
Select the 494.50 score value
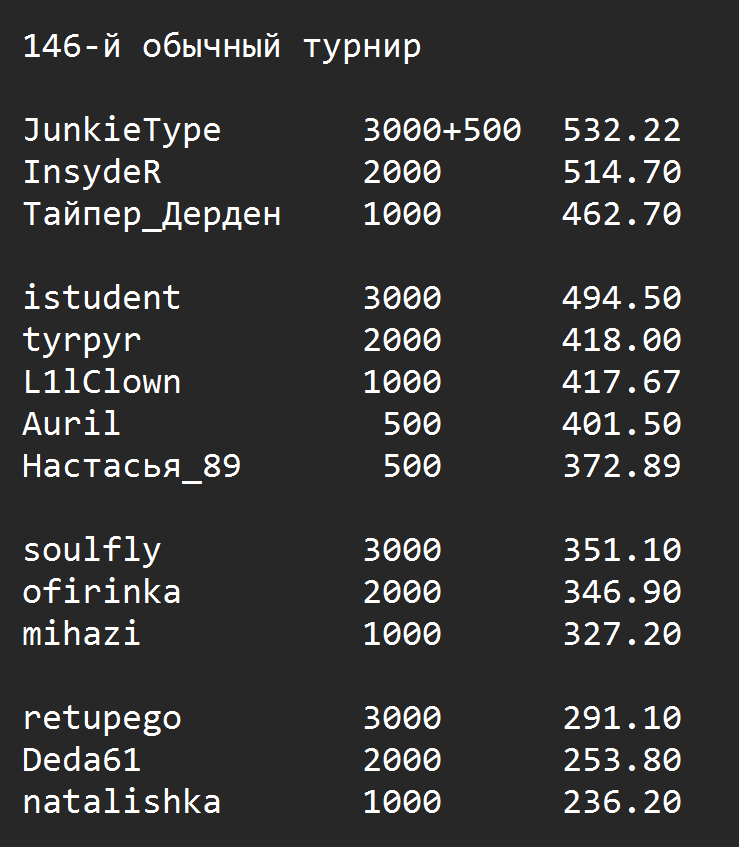pos(621,298)
